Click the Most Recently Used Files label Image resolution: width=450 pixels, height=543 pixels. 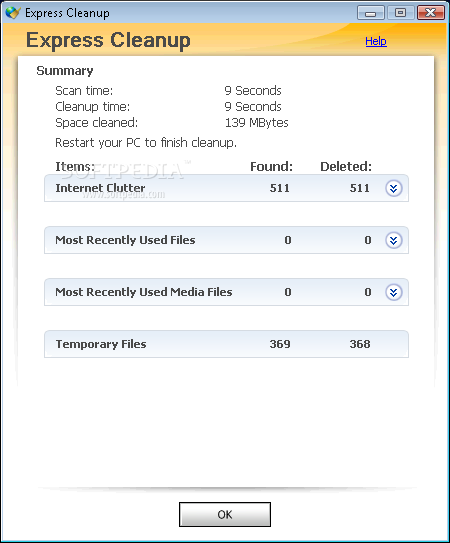(x=125, y=240)
